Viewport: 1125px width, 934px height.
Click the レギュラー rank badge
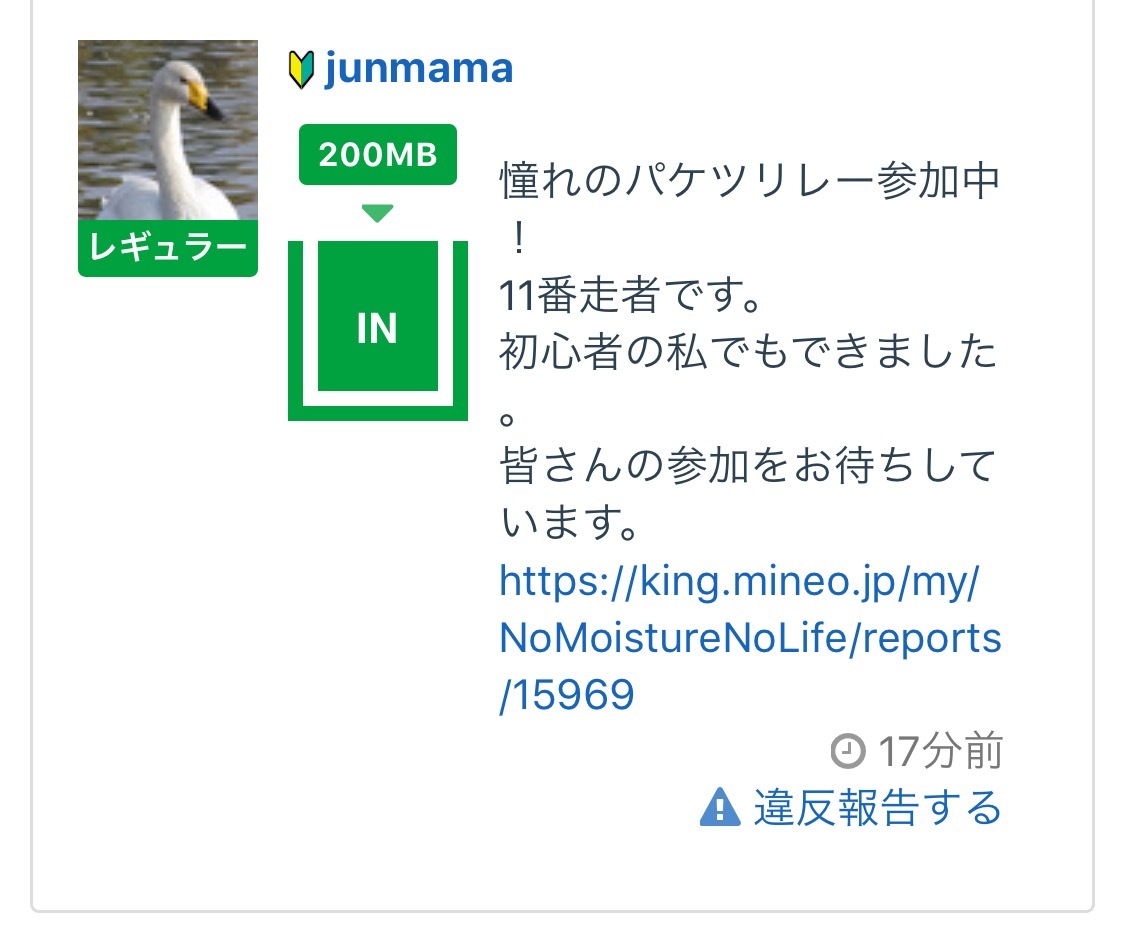167,248
